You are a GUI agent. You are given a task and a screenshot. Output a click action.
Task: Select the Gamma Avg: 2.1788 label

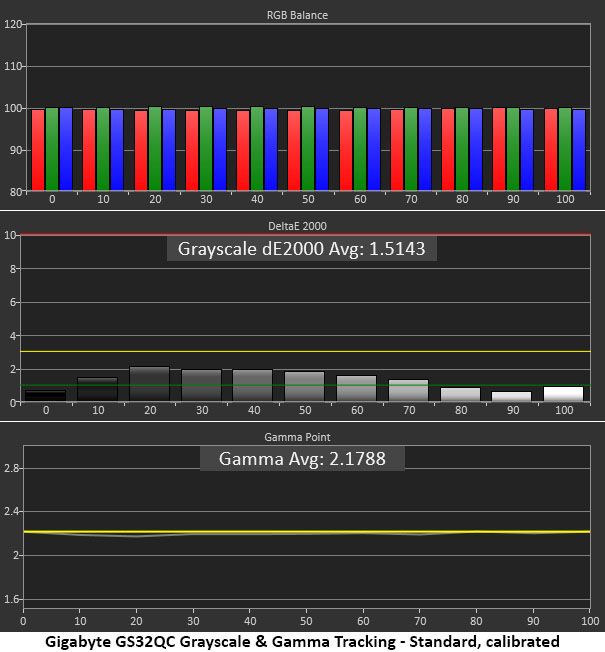click(x=302, y=459)
